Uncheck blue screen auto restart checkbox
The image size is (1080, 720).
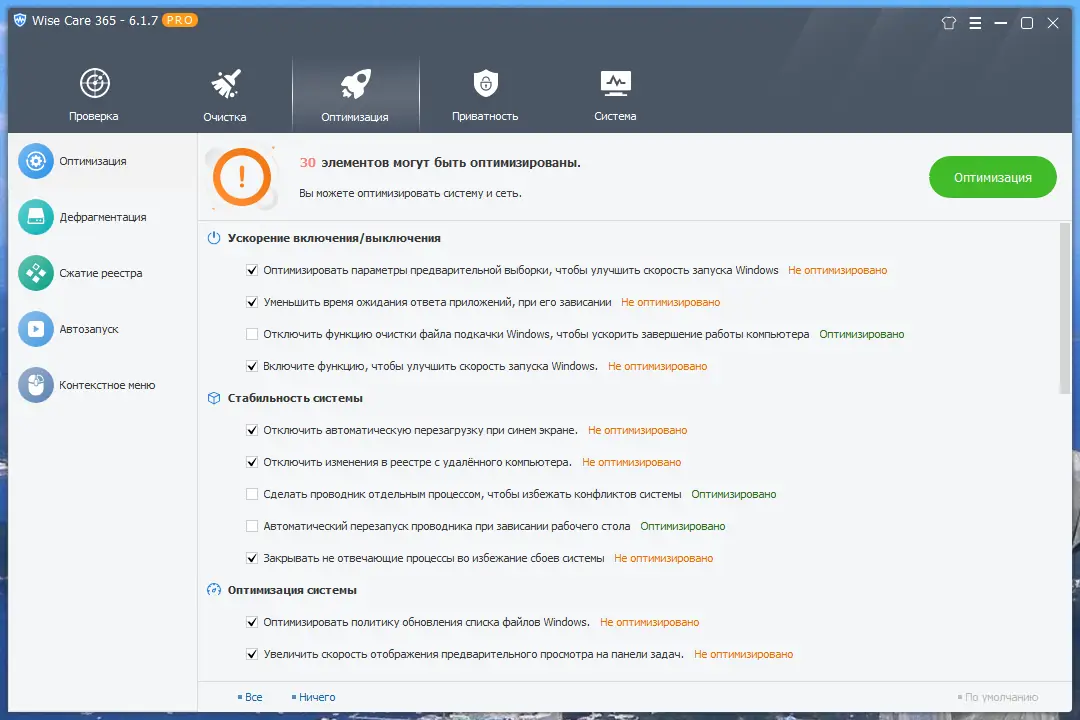pos(252,430)
